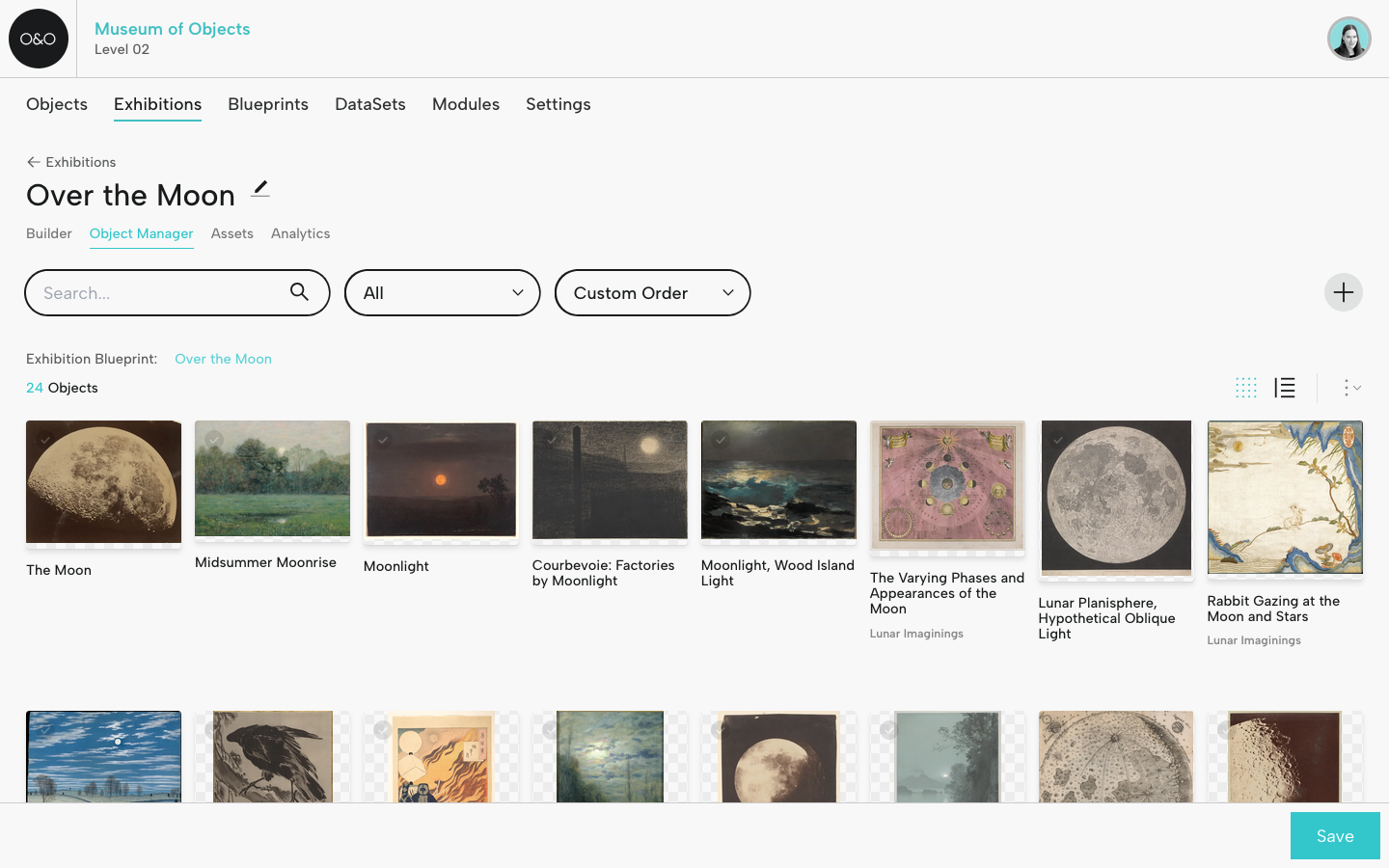Open the add object plus icon

[x=1343, y=292]
